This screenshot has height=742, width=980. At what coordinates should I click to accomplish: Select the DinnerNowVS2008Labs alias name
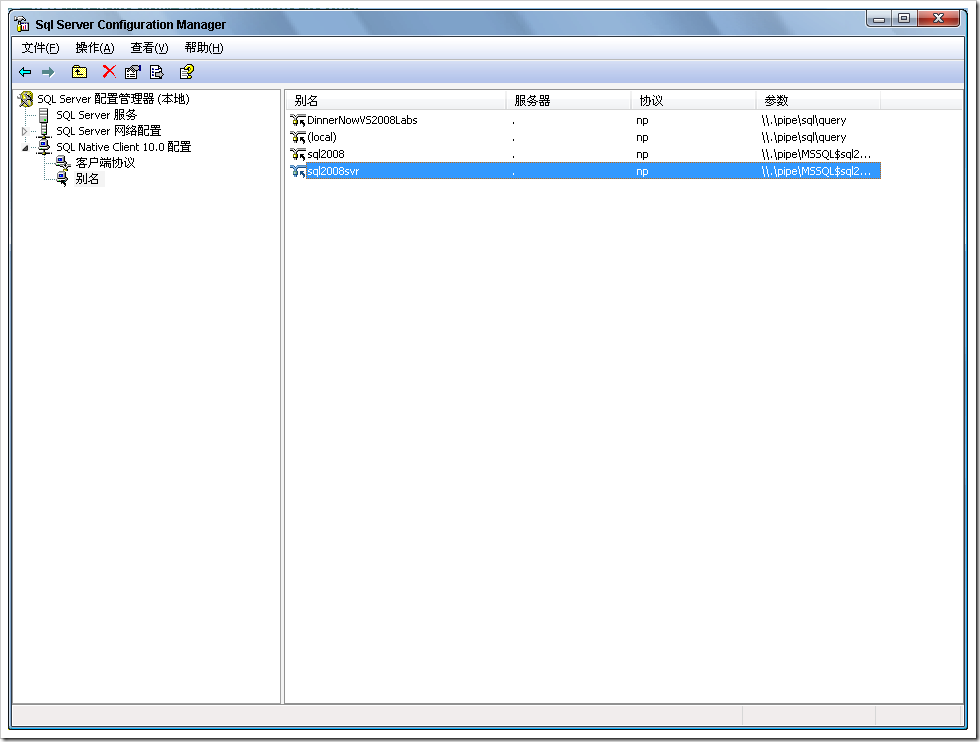pos(362,120)
